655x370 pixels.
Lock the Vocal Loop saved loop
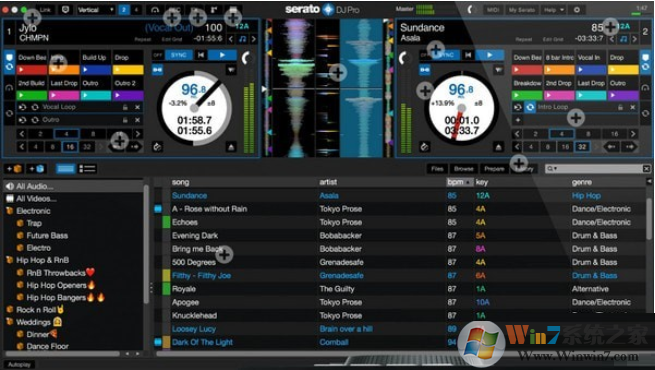coord(124,107)
